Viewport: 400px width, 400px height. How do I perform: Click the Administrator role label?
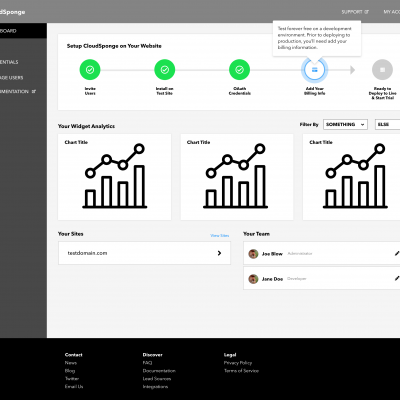tap(300, 253)
